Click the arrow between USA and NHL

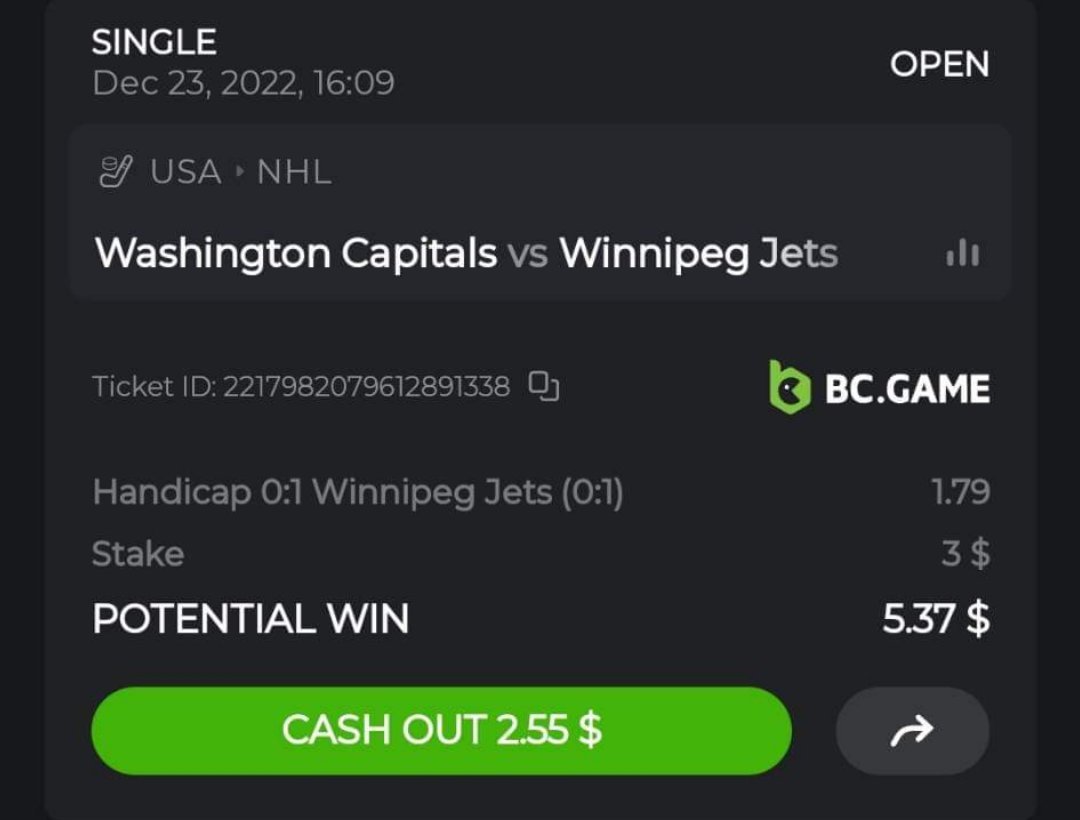click(239, 172)
